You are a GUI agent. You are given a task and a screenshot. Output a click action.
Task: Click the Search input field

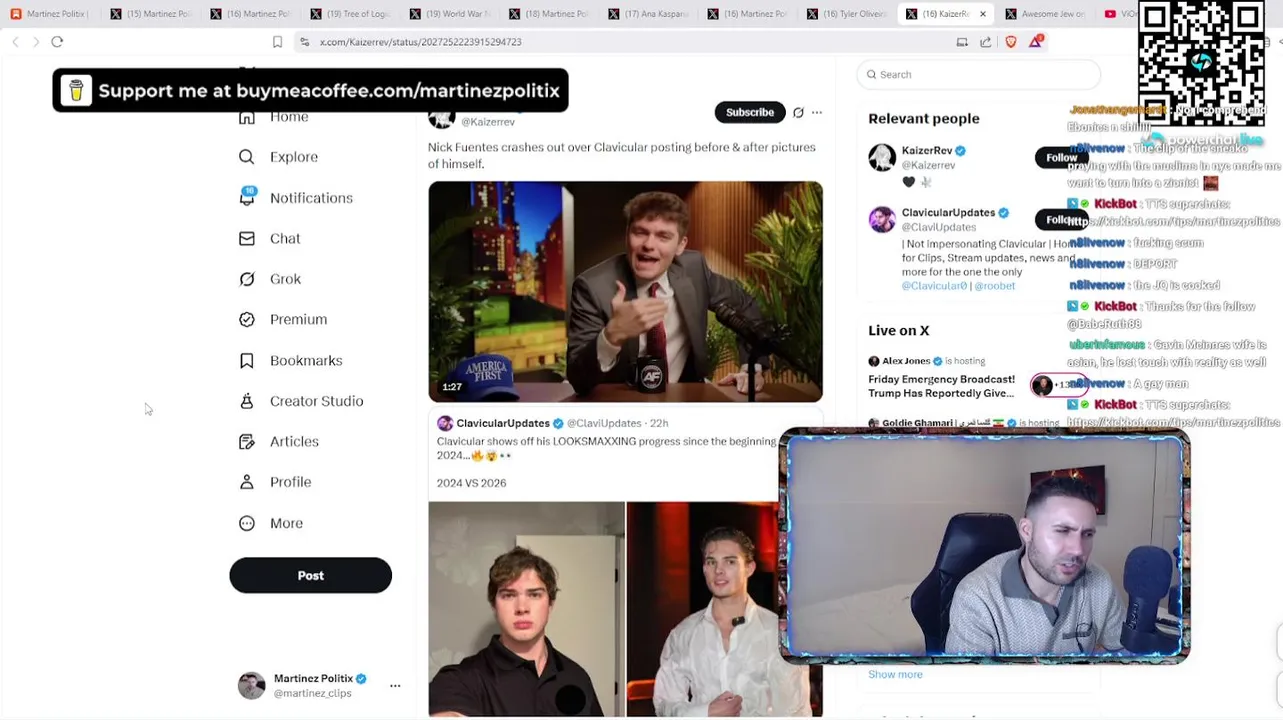[985, 74]
